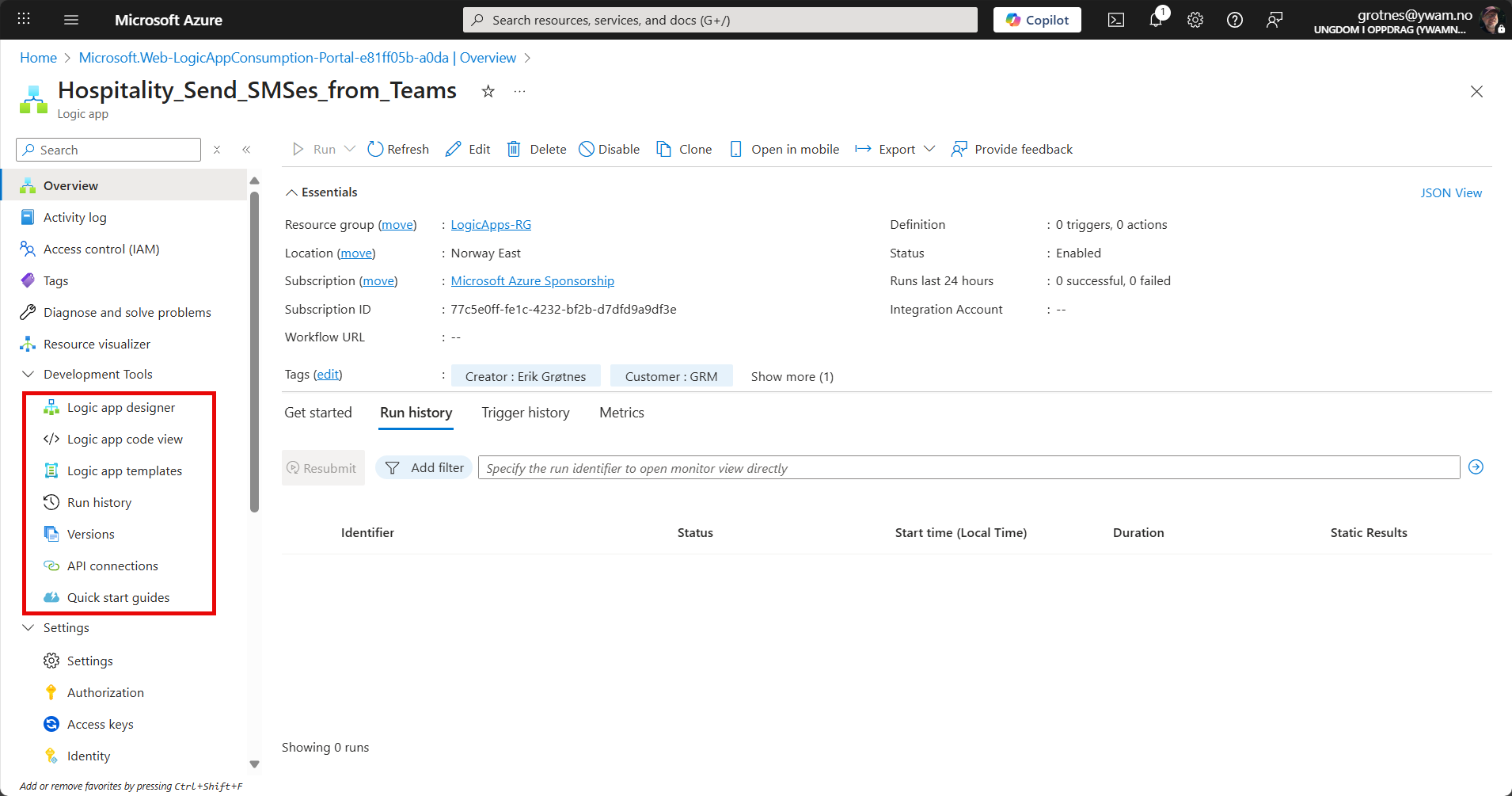This screenshot has height=796, width=1512.
Task: Open Versions in the sidebar
Action: (x=90, y=534)
